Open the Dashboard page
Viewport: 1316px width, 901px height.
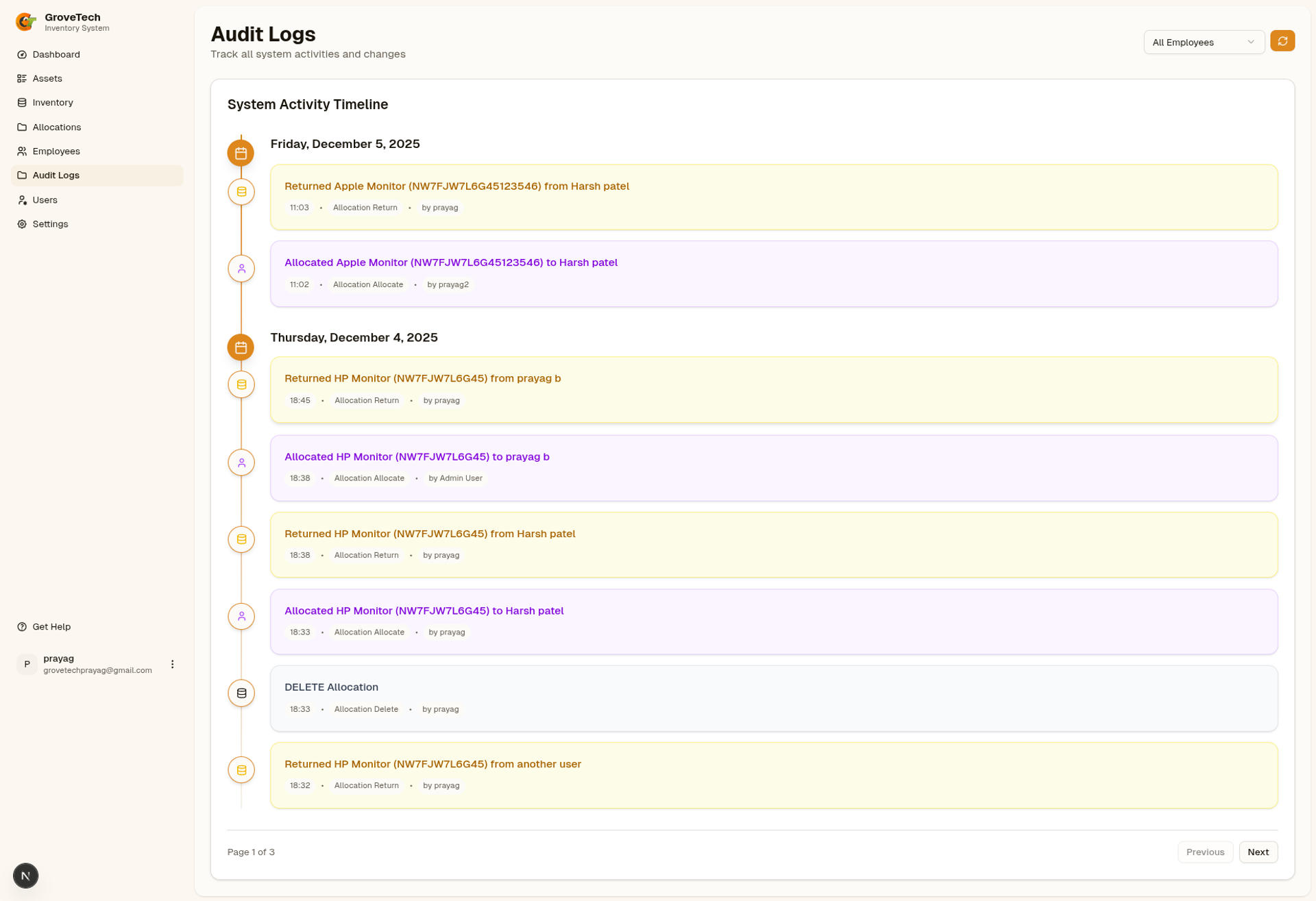pyautogui.click(x=97, y=54)
